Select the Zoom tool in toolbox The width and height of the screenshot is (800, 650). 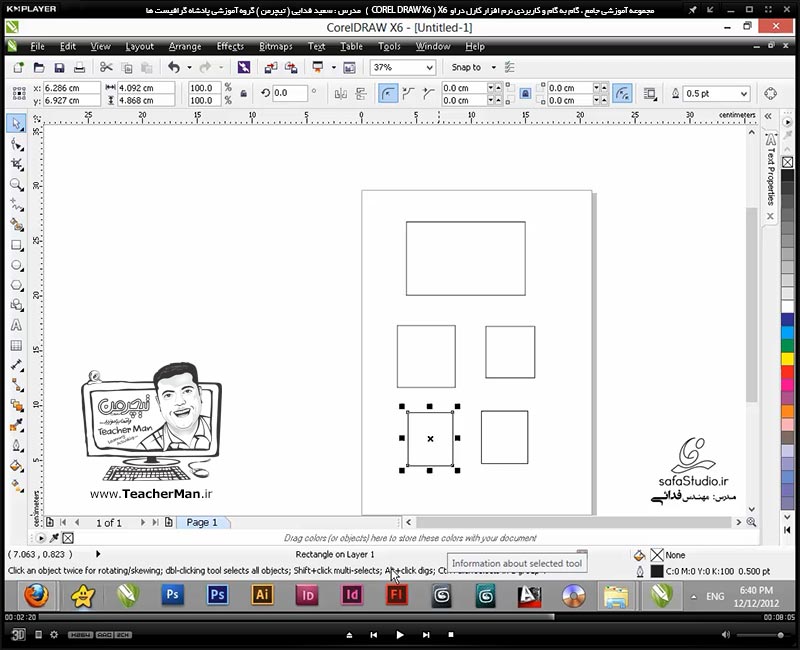(x=17, y=185)
